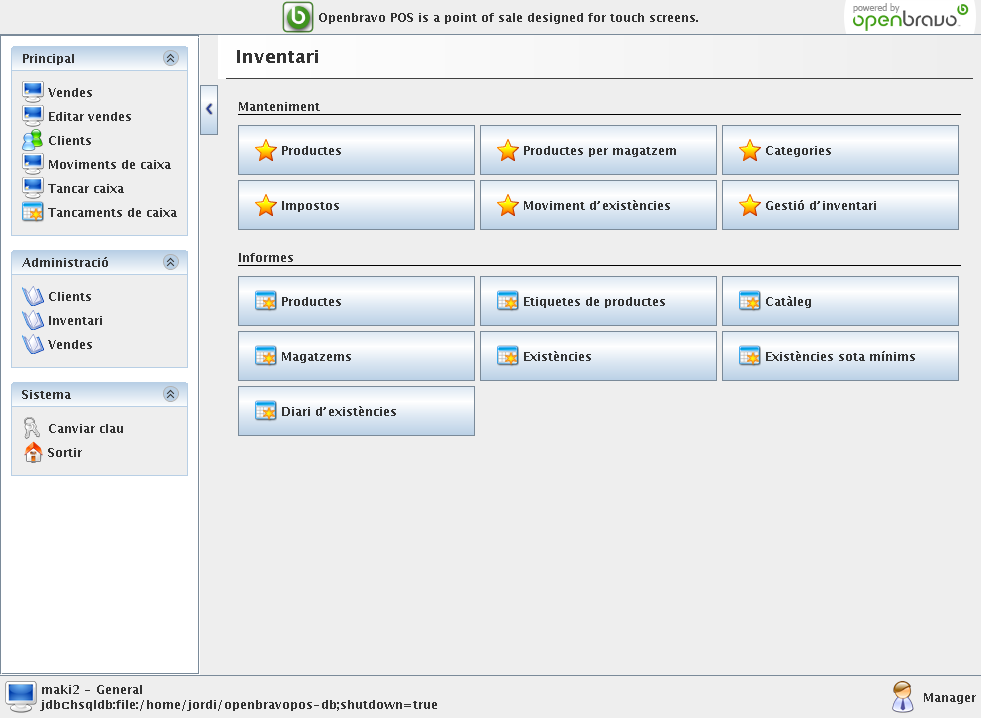981x718 pixels.
Task: Collapse the Administració panel
Action: pos(171,262)
